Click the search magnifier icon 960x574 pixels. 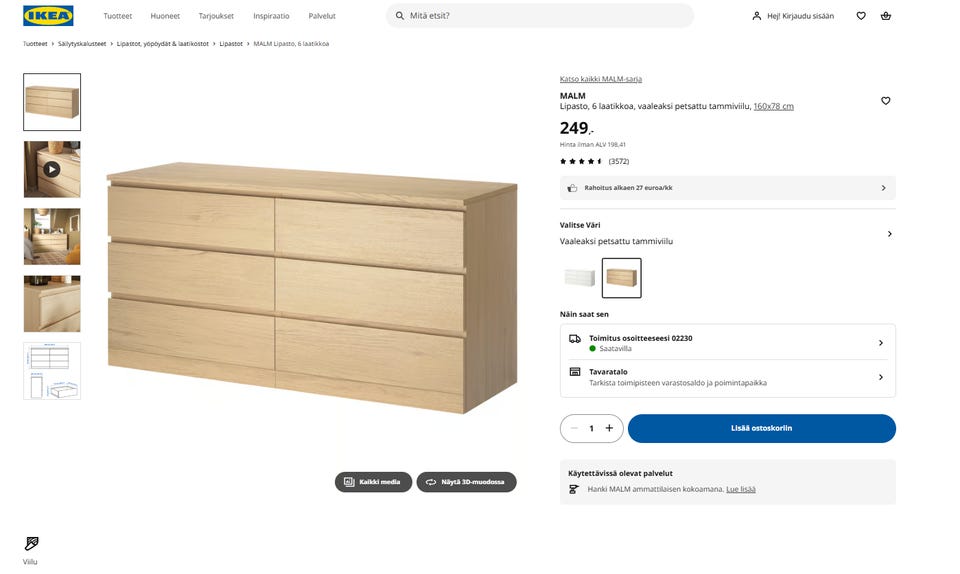(400, 16)
